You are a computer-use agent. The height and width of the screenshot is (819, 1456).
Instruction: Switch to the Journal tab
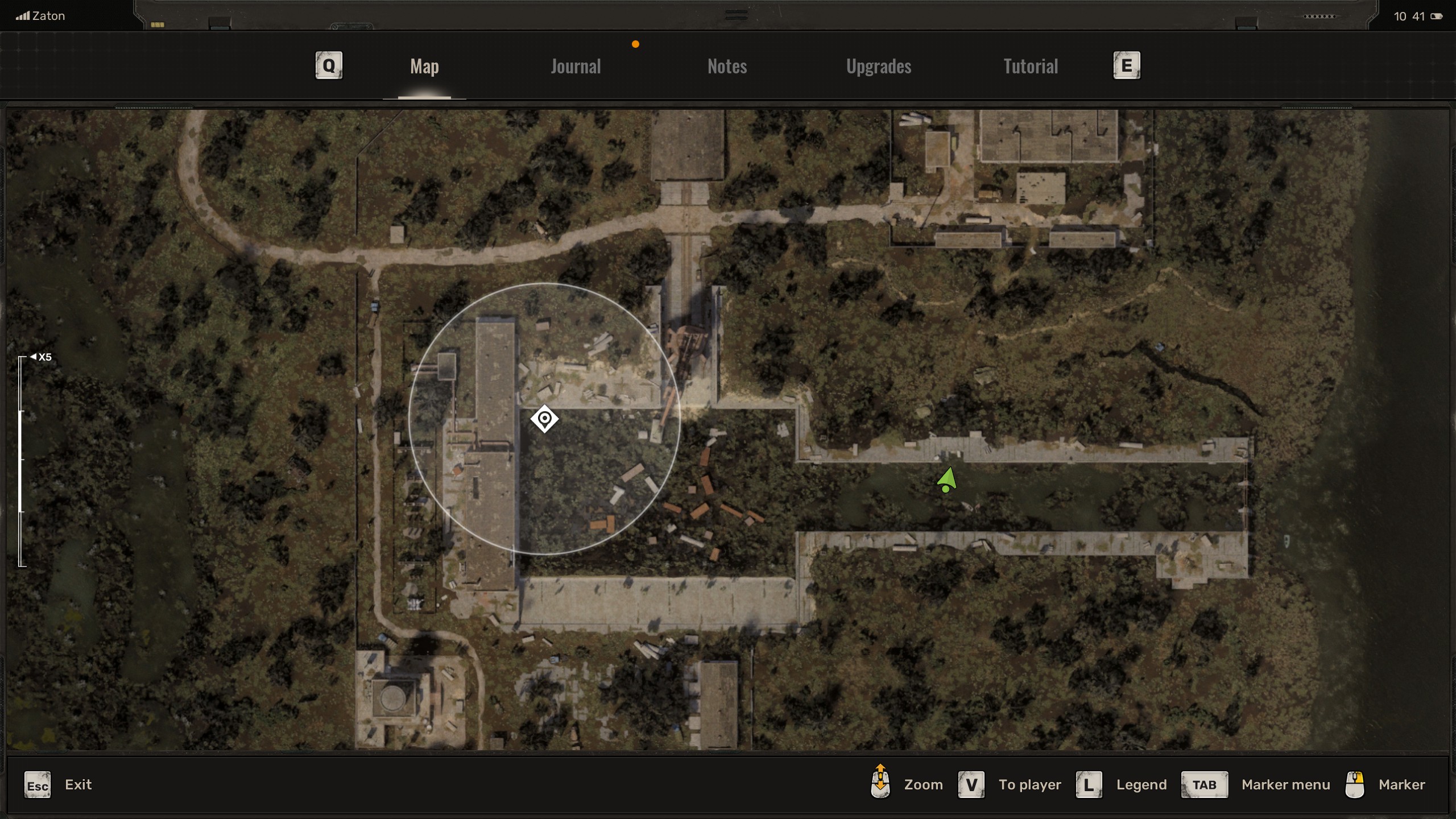[576, 67]
